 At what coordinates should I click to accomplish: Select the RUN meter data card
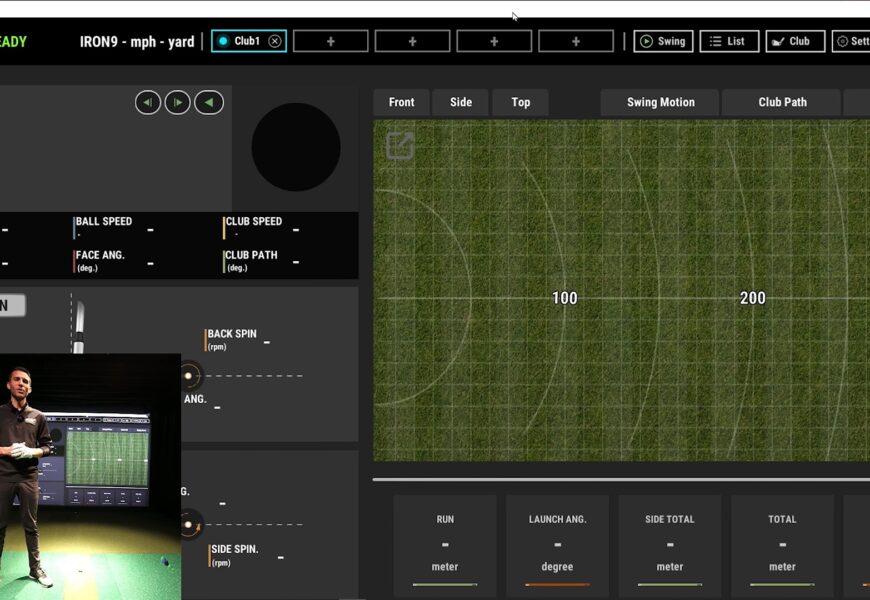(x=445, y=546)
